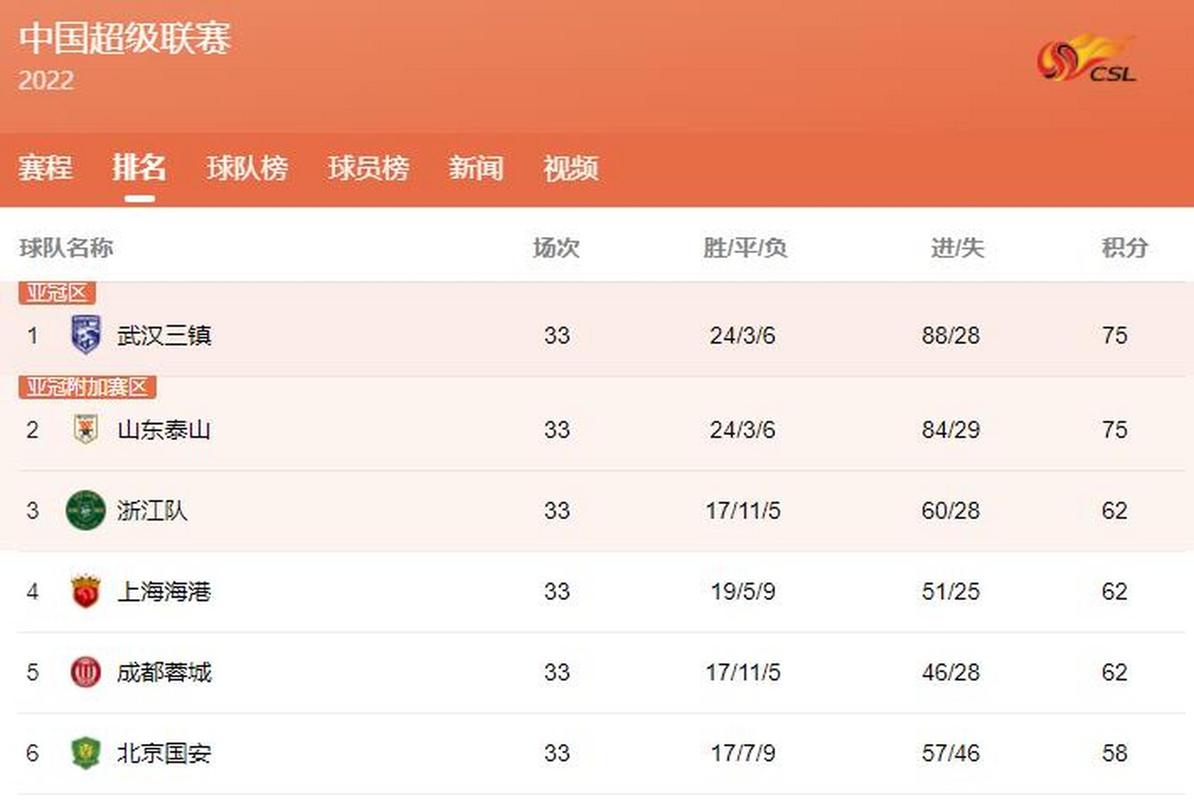Click 58 points for 北京国安
This screenshot has width=1194, height=800.
pos(1114,753)
